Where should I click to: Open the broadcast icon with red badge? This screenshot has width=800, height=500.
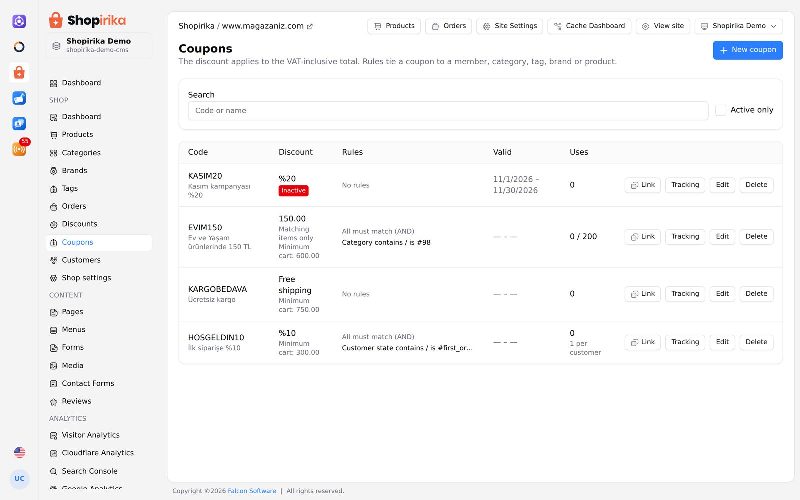pos(19,148)
